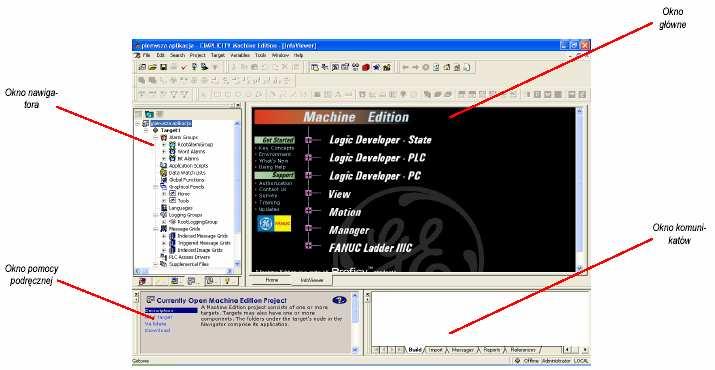Open a project with the folder toolbar icon
This screenshot has height=370, width=715.
click(153, 68)
